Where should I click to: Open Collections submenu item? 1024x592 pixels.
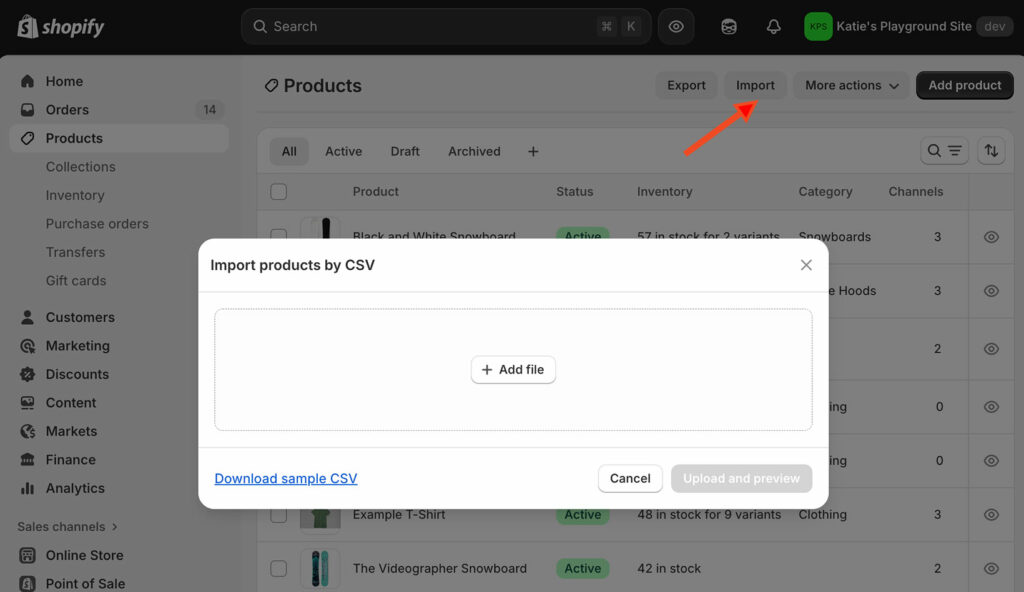click(80, 167)
